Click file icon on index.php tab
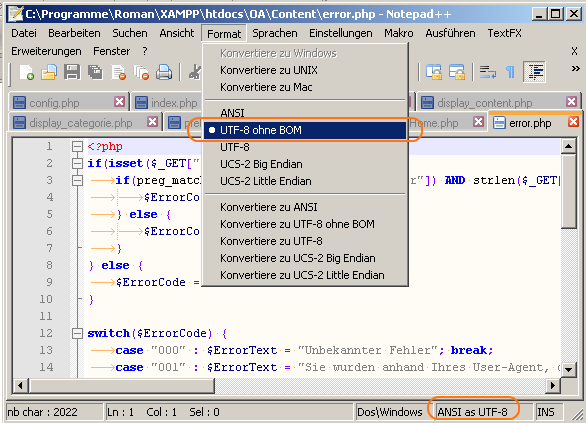 141,102
